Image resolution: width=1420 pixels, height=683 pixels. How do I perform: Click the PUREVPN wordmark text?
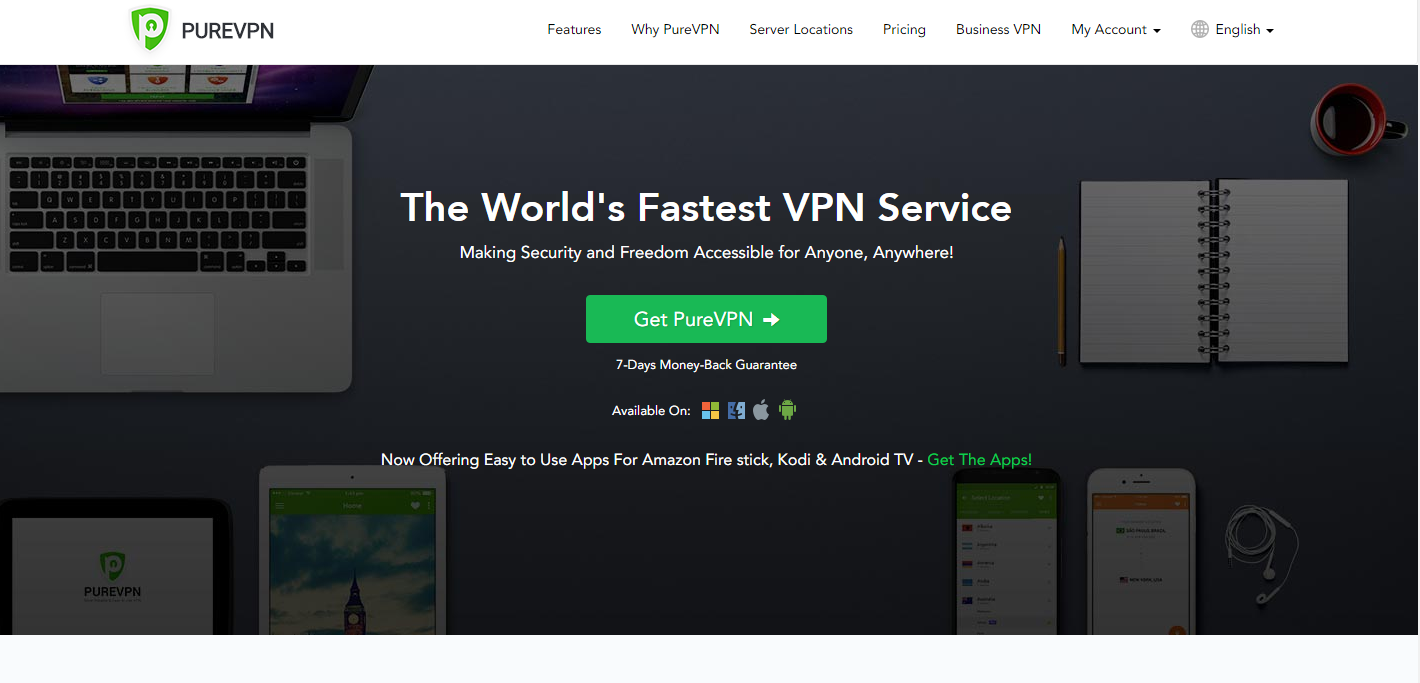click(x=227, y=31)
